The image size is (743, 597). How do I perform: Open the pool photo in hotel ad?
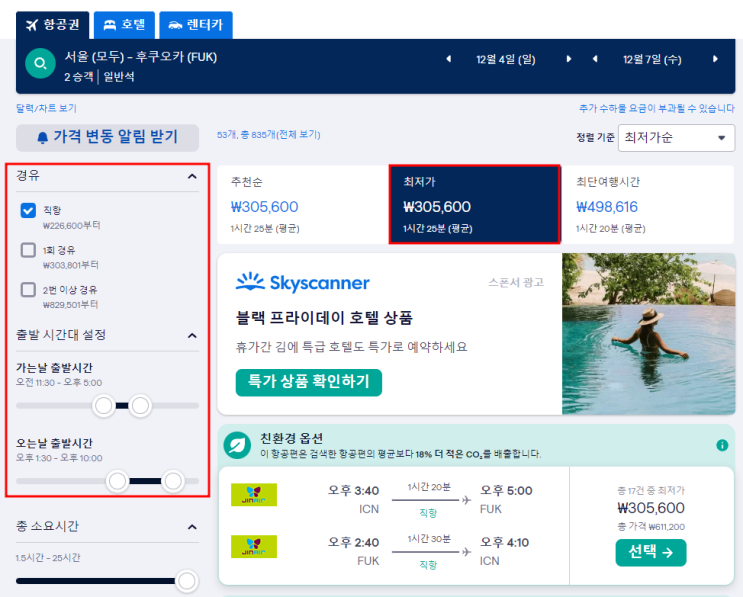(648, 334)
